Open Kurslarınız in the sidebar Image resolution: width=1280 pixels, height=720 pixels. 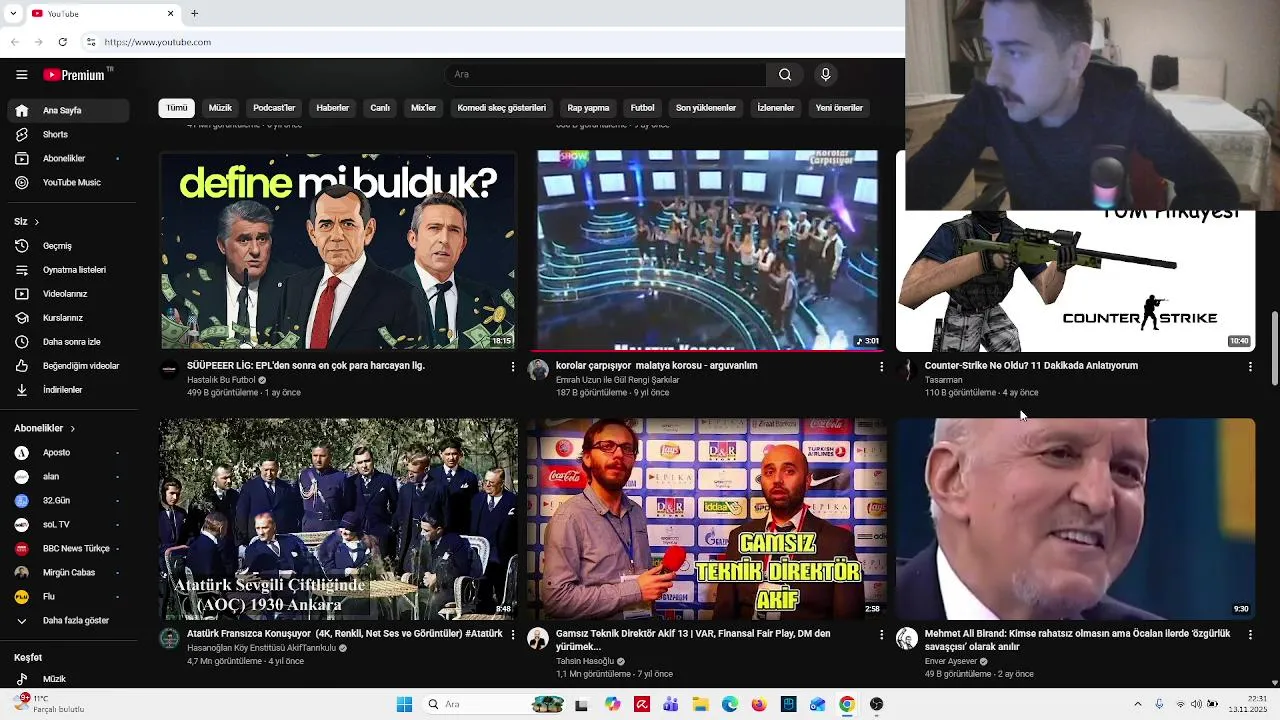[68, 318]
